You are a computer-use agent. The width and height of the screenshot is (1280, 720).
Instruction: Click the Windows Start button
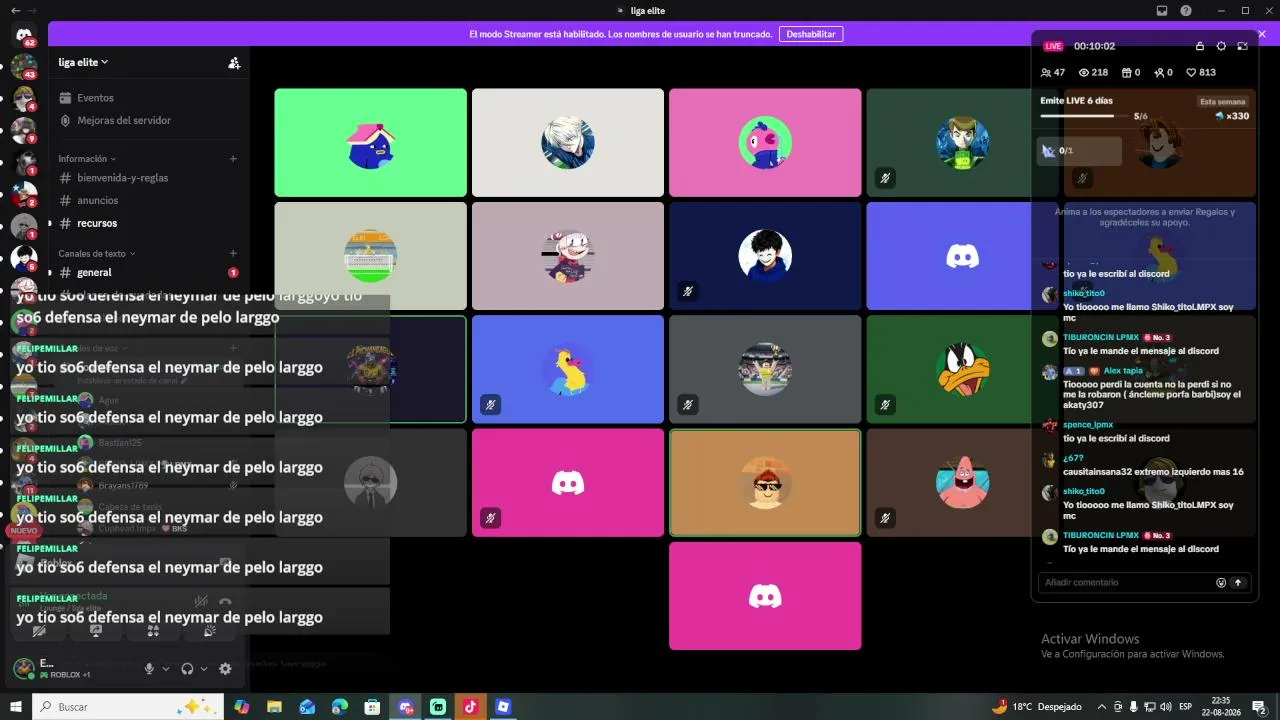tap(16, 707)
